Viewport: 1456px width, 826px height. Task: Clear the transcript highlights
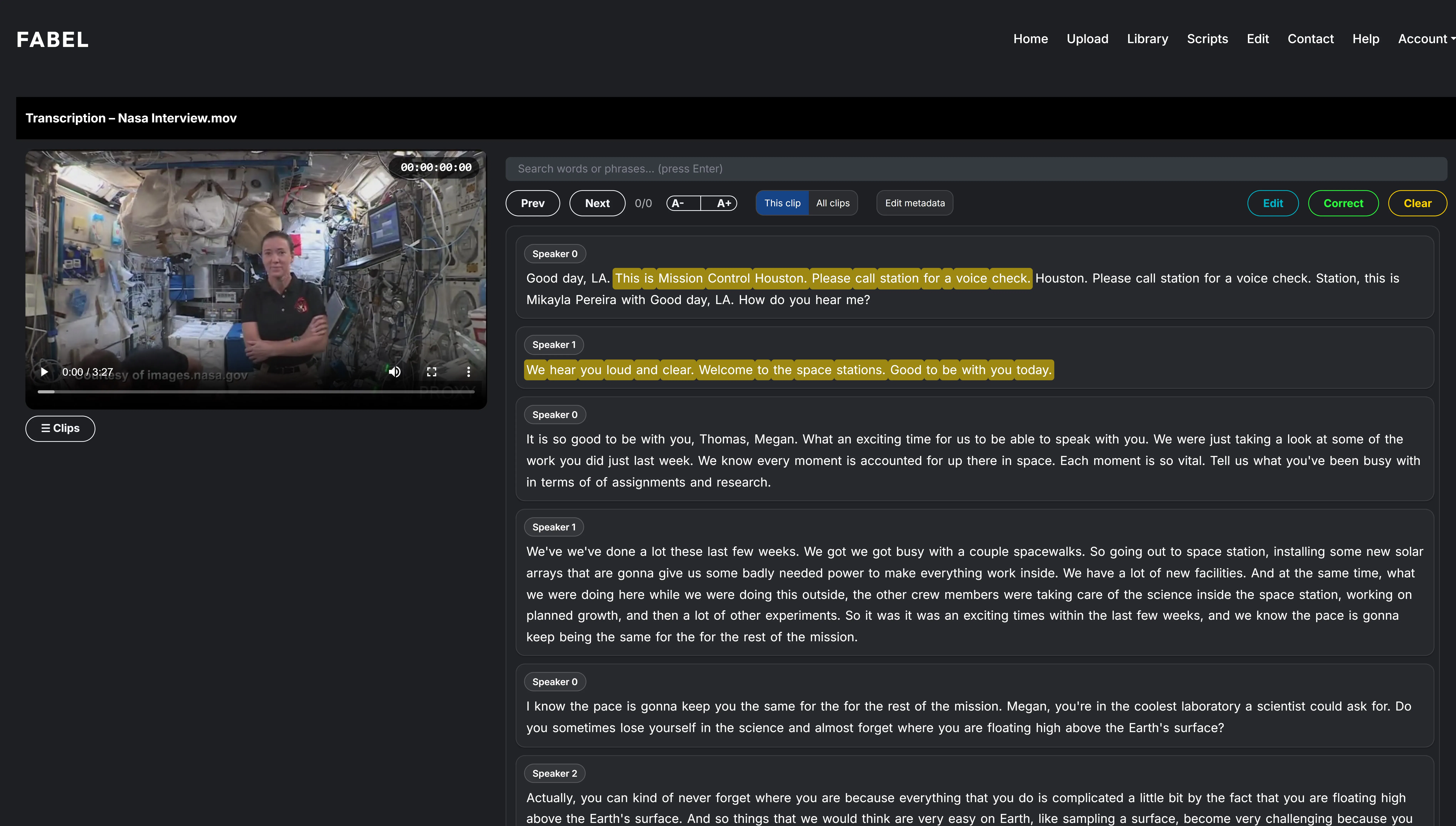tap(1418, 203)
